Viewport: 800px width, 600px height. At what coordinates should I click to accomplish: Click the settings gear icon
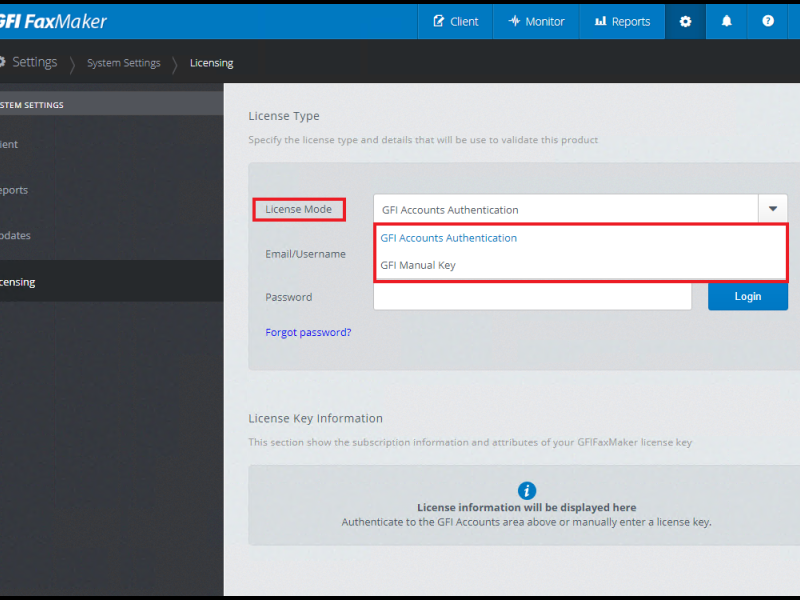coord(685,21)
